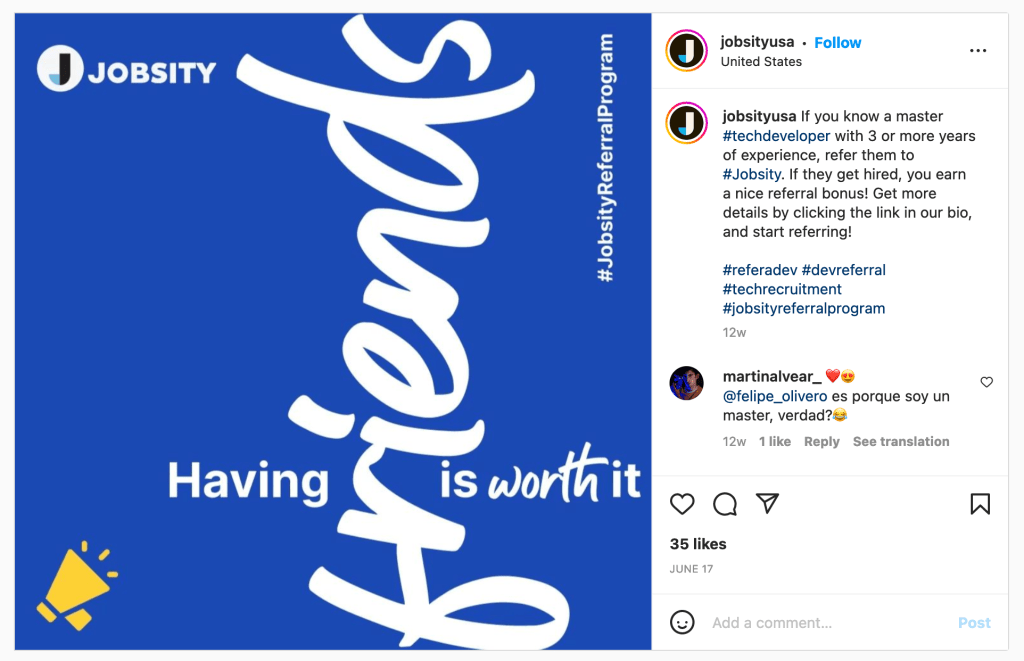Click the Jobsity logo in post image
Viewport: 1024px width, 661px height.
pos(127,70)
